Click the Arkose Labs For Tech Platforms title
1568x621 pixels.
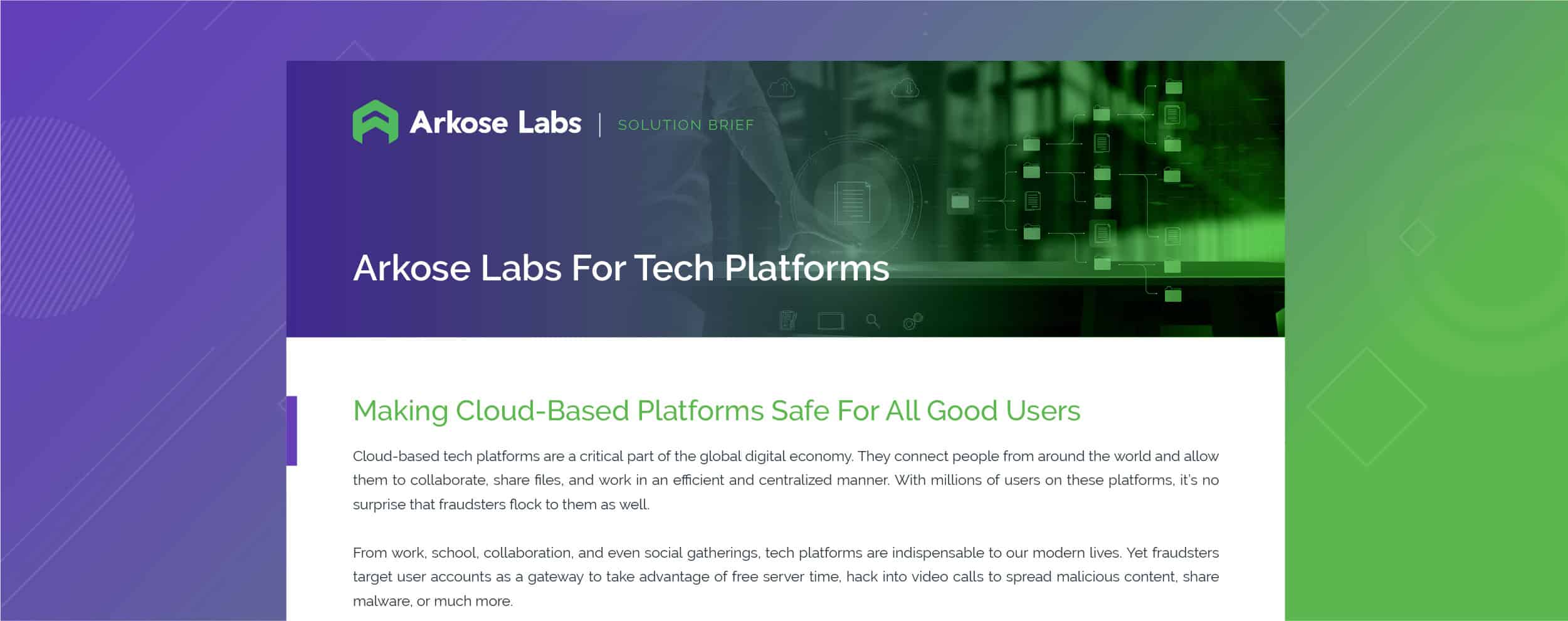[621, 268]
